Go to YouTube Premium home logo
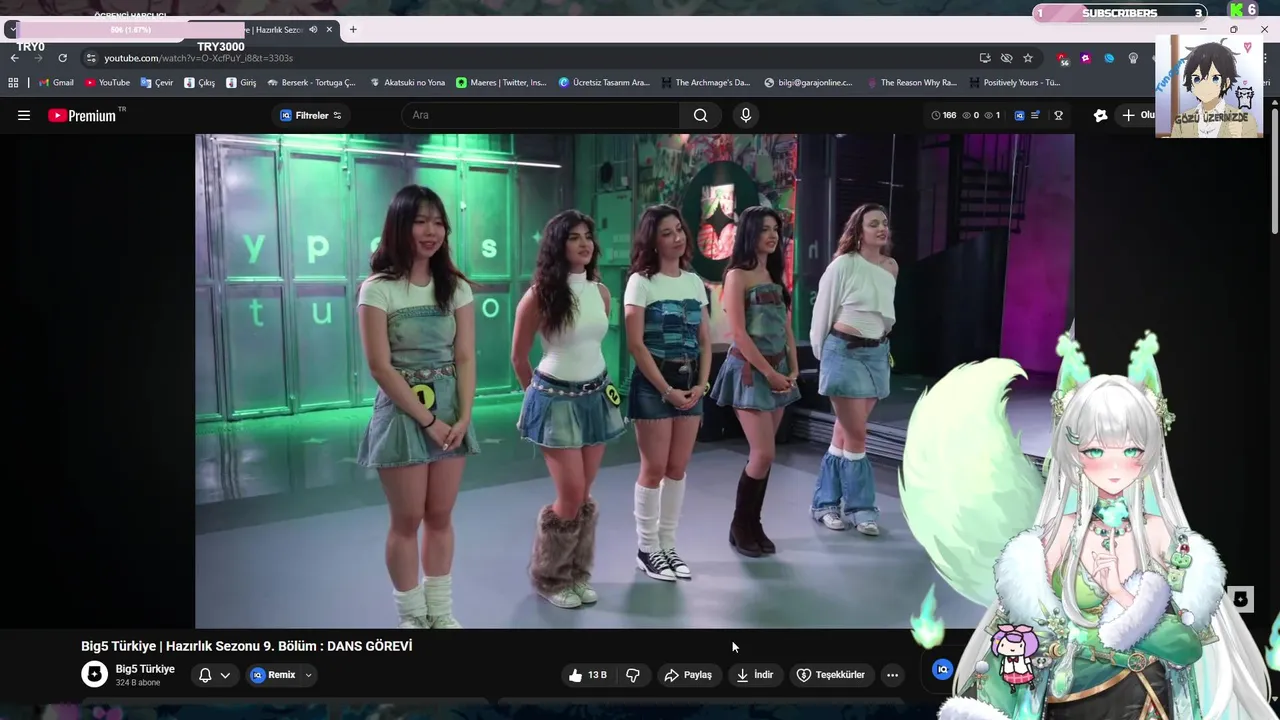The width and height of the screenshot is (1280, 720). 82,115
